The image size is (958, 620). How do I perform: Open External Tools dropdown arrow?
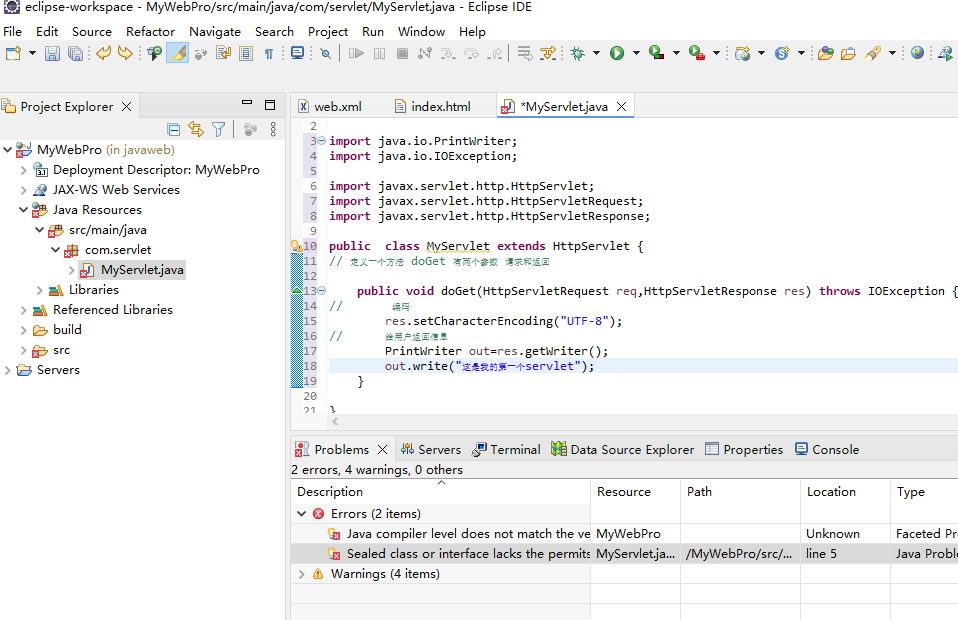tap(716, 54)
